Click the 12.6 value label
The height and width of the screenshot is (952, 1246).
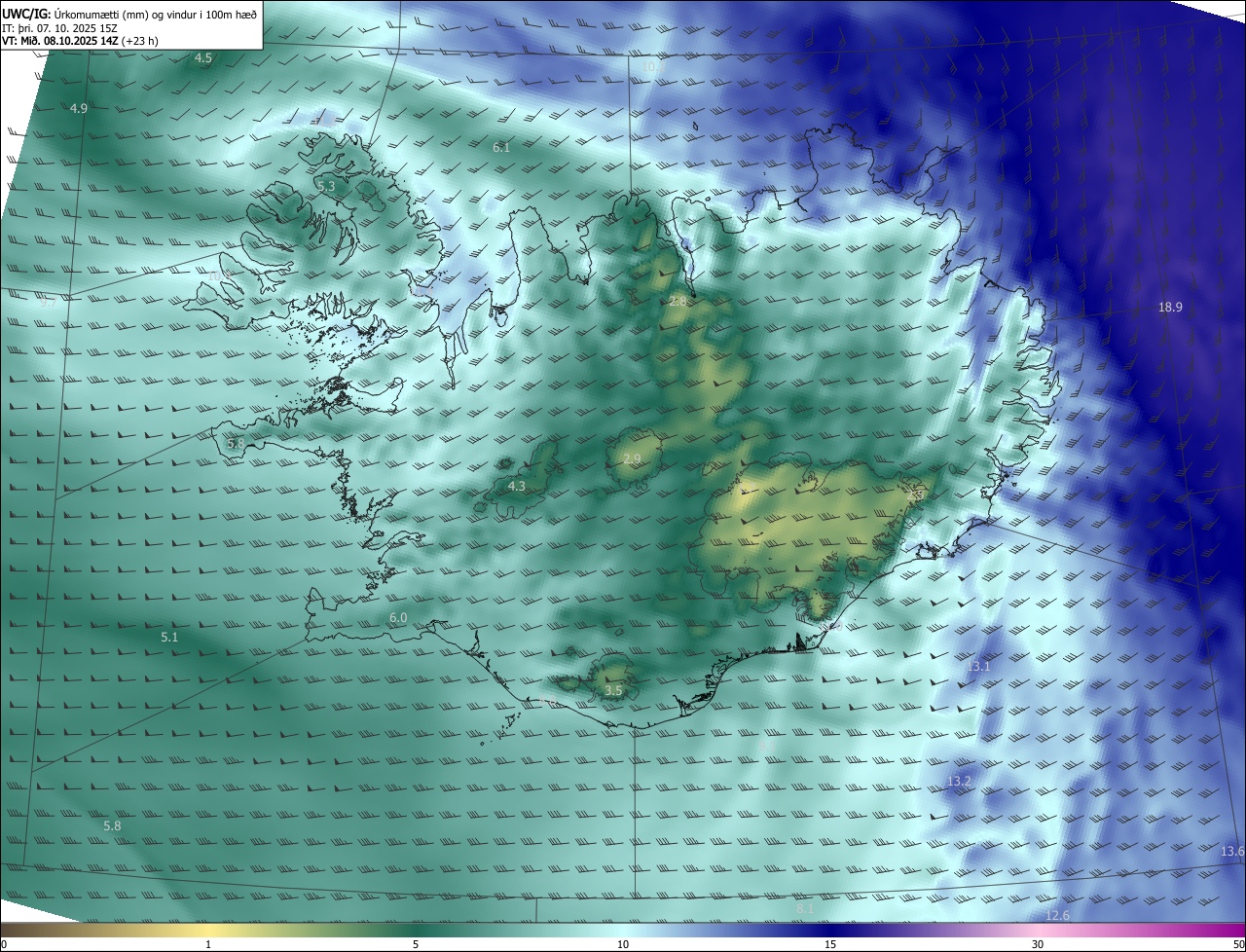tap(1057, 916)
